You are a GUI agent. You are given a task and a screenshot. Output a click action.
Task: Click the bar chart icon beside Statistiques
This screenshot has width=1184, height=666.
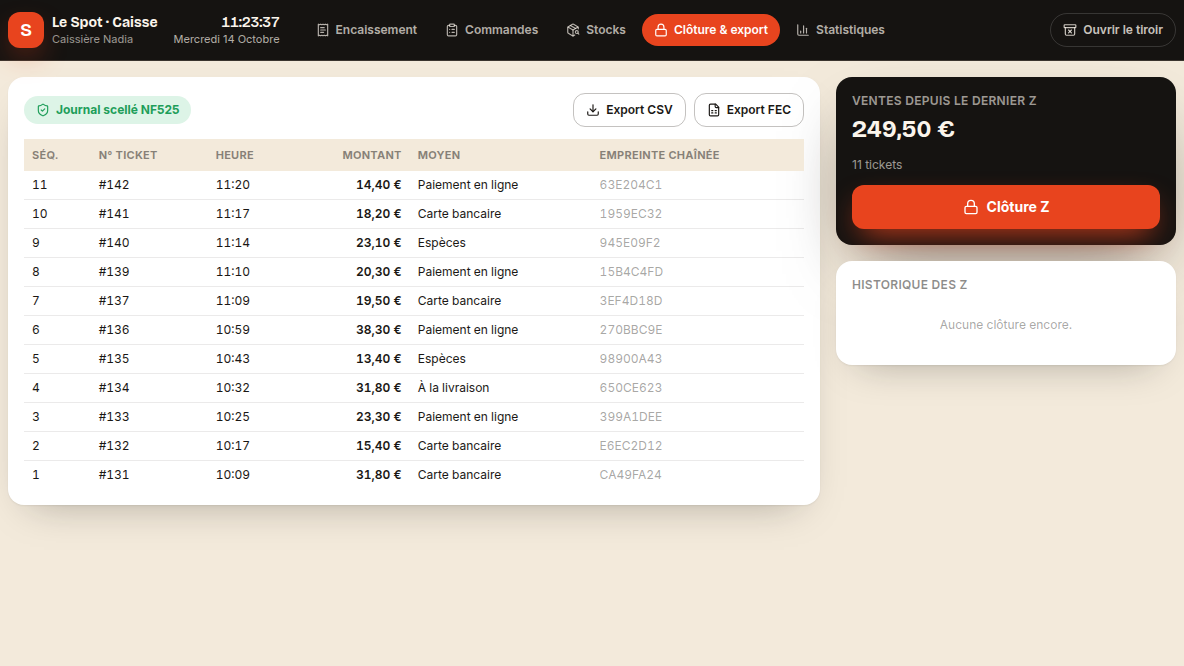[803, 30]
